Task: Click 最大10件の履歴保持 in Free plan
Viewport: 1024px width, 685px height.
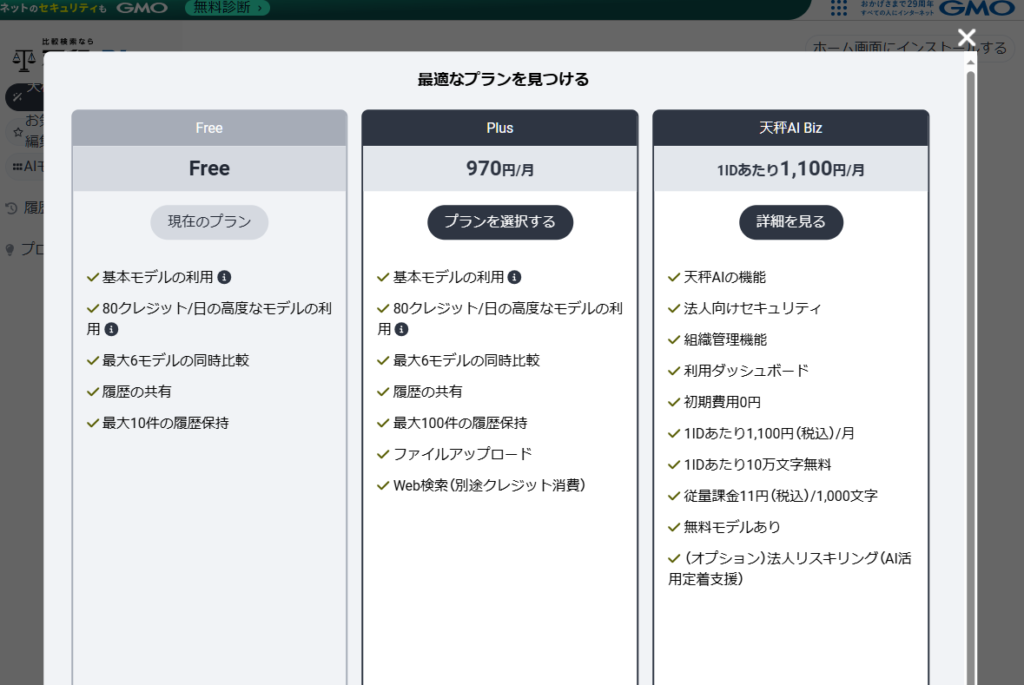Action: click(x=165, y=423)
